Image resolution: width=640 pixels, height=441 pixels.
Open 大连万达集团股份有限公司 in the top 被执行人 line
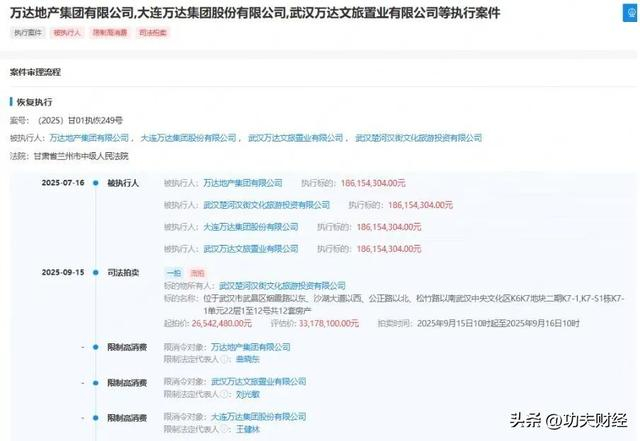[x=188, y=138]
